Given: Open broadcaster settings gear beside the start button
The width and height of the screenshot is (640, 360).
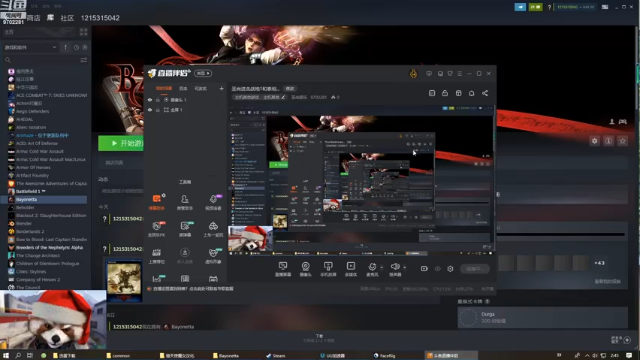Looking at the screenshot, I should 450,269.
